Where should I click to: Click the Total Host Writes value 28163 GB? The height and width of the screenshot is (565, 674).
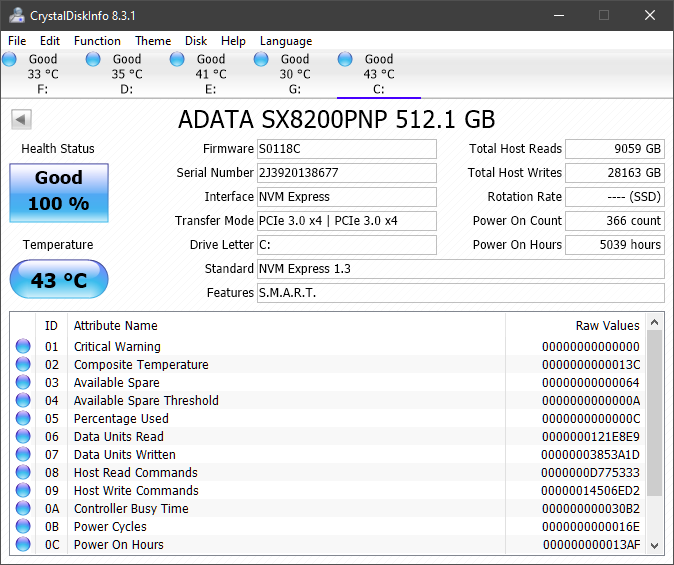615,173
